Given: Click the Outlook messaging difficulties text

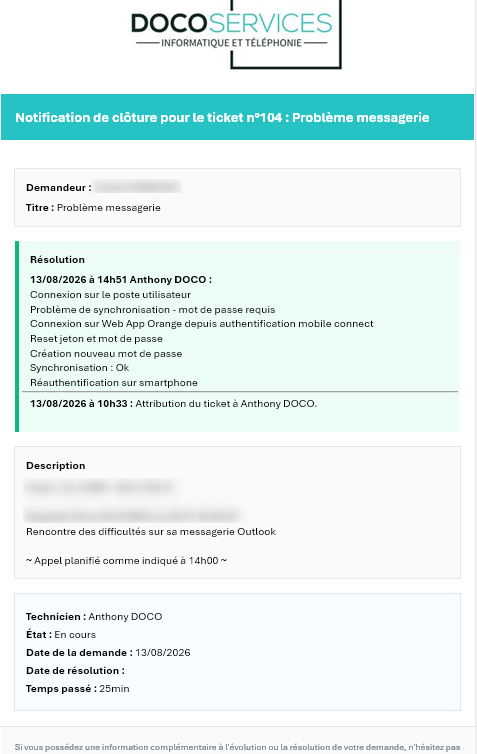Looking at the screenshot, I should click(x=151, y=532).
